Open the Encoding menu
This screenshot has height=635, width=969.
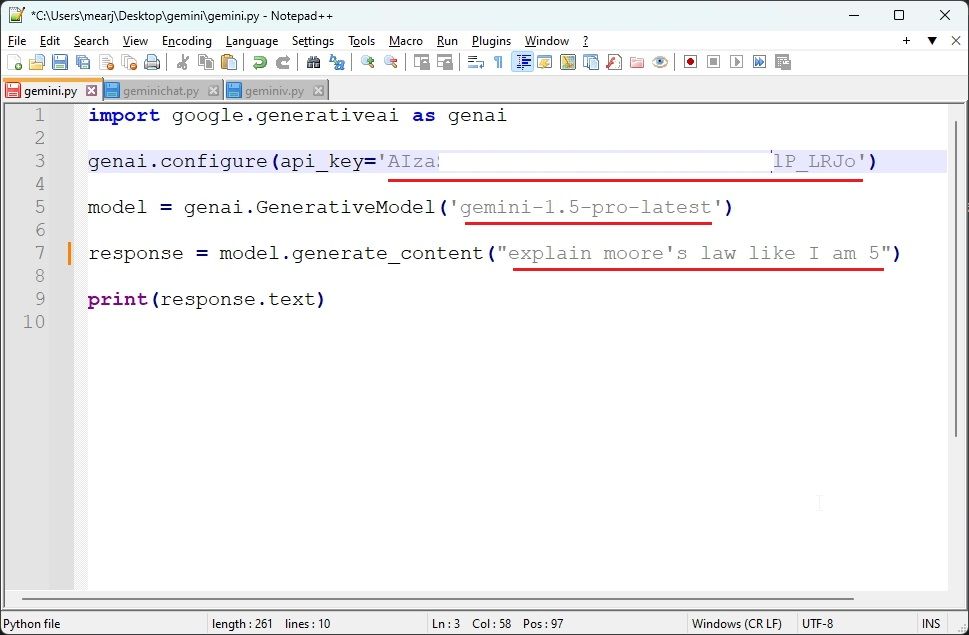[x=186, y=41]
